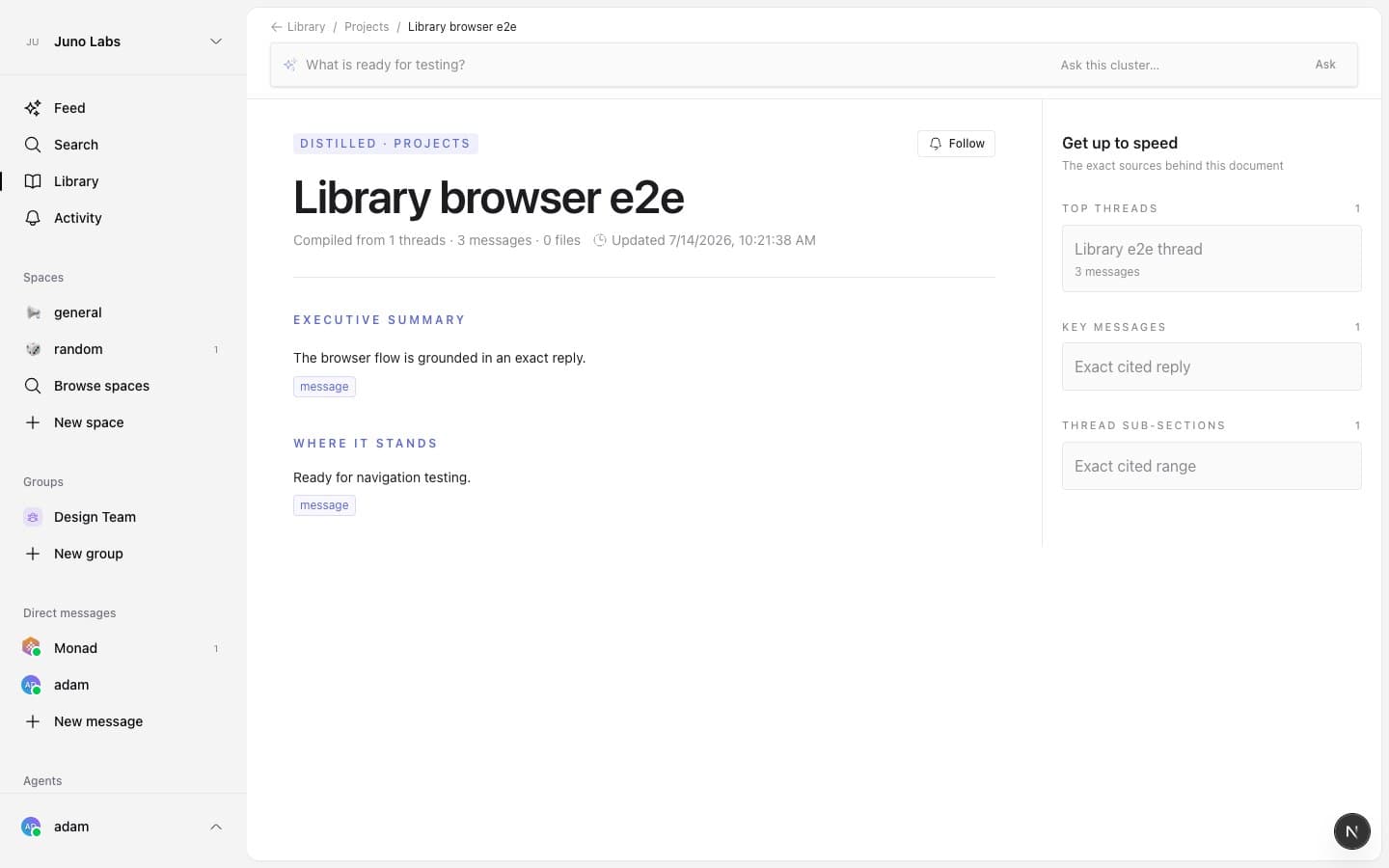This screenshot has height=868, width=1389.
Task: Click Browse spaces
Action: 101,386
